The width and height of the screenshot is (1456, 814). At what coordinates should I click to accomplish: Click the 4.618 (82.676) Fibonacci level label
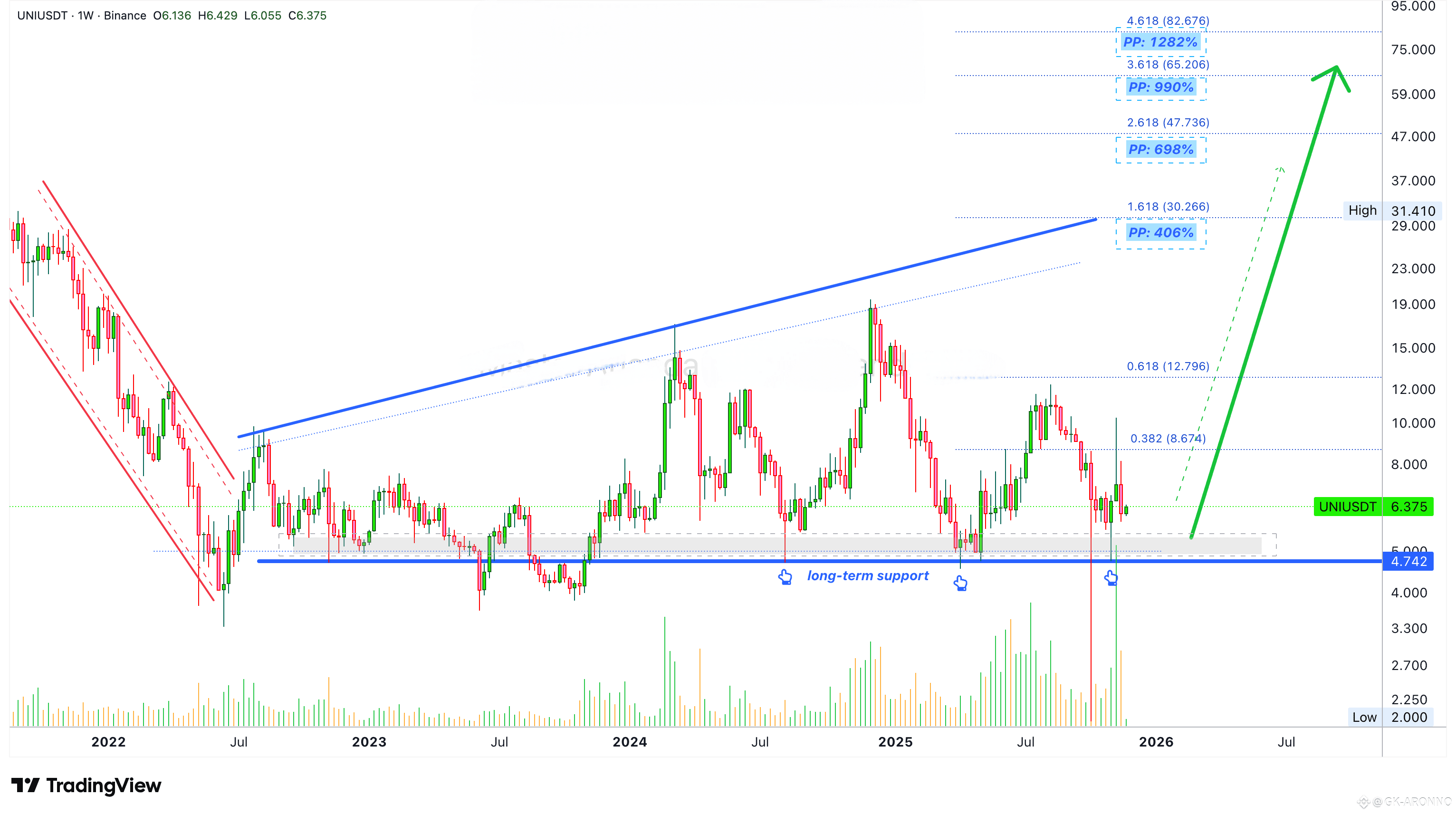click(1168, 21)
